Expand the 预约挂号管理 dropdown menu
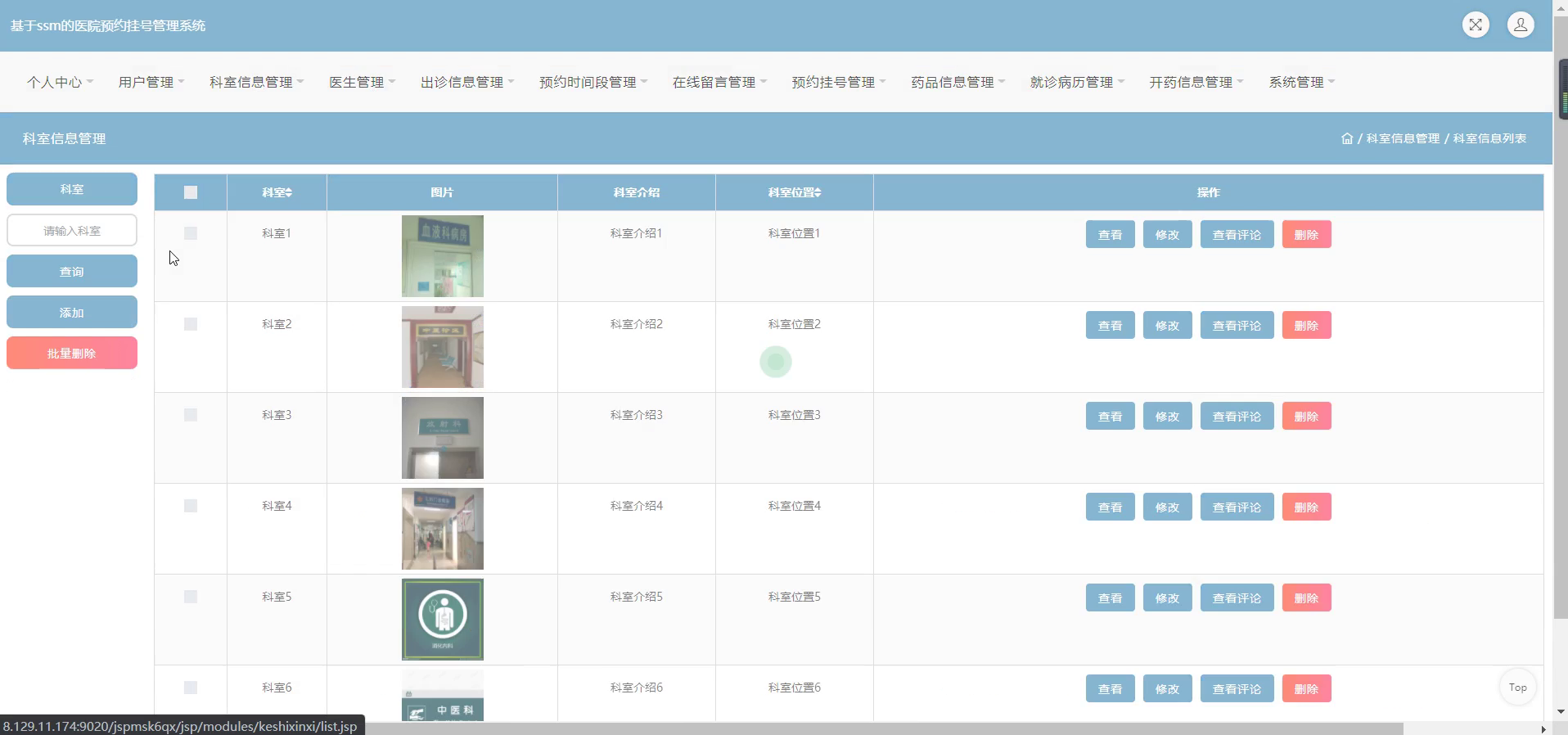 click(x=839, y=82)
